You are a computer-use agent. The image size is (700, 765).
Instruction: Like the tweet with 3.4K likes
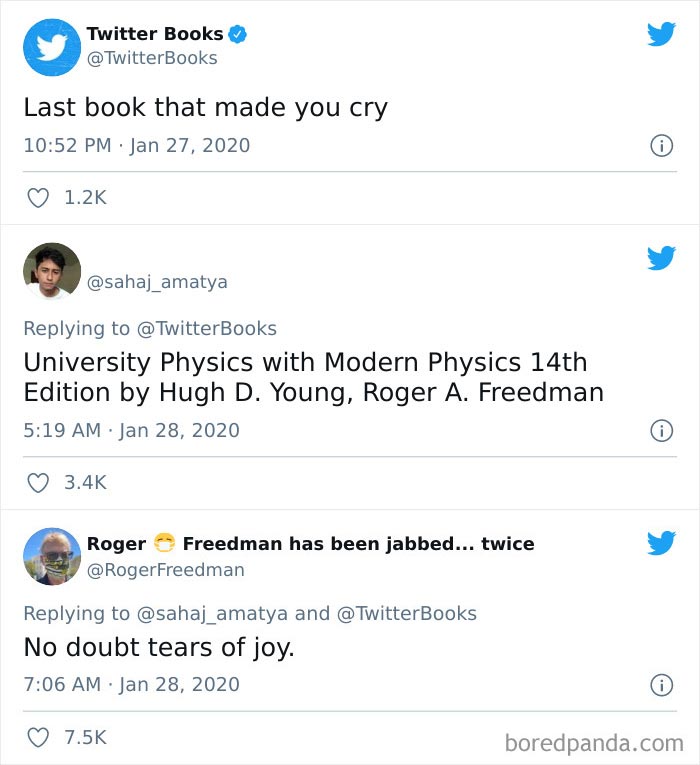pyautogui.click(x=38, y=483)
